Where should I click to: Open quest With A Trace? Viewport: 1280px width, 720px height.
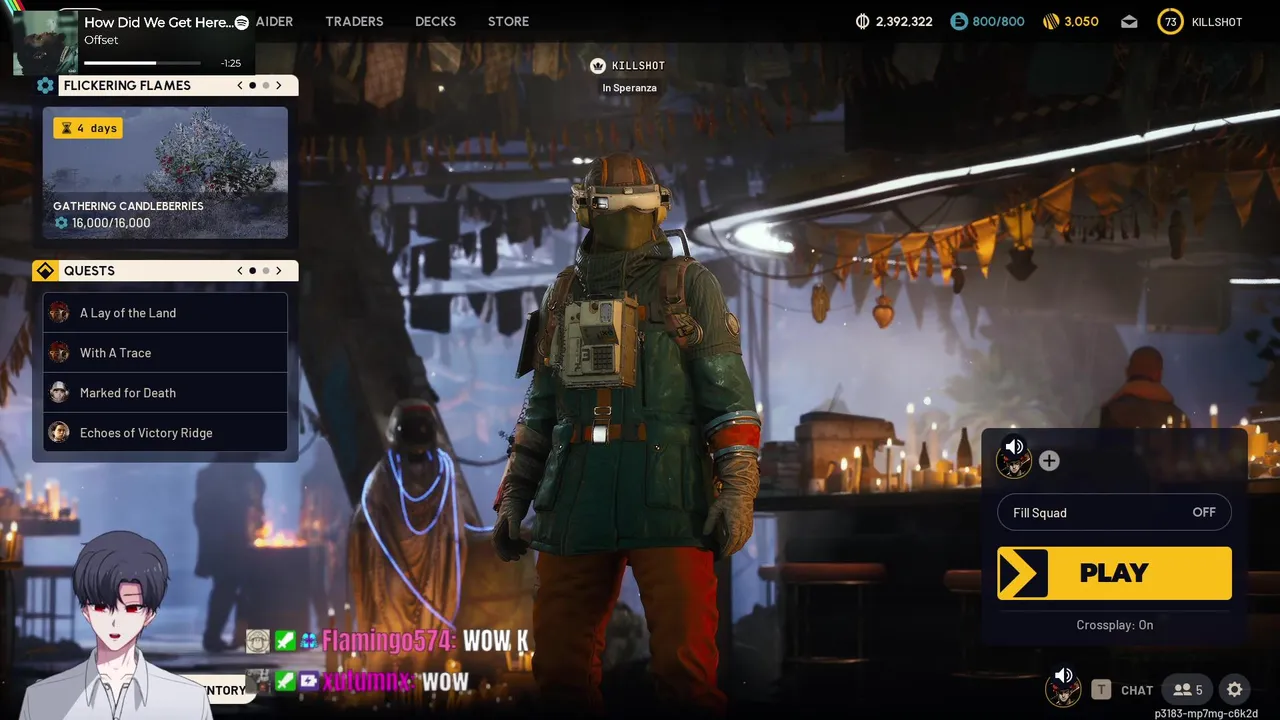pos(165,353)
